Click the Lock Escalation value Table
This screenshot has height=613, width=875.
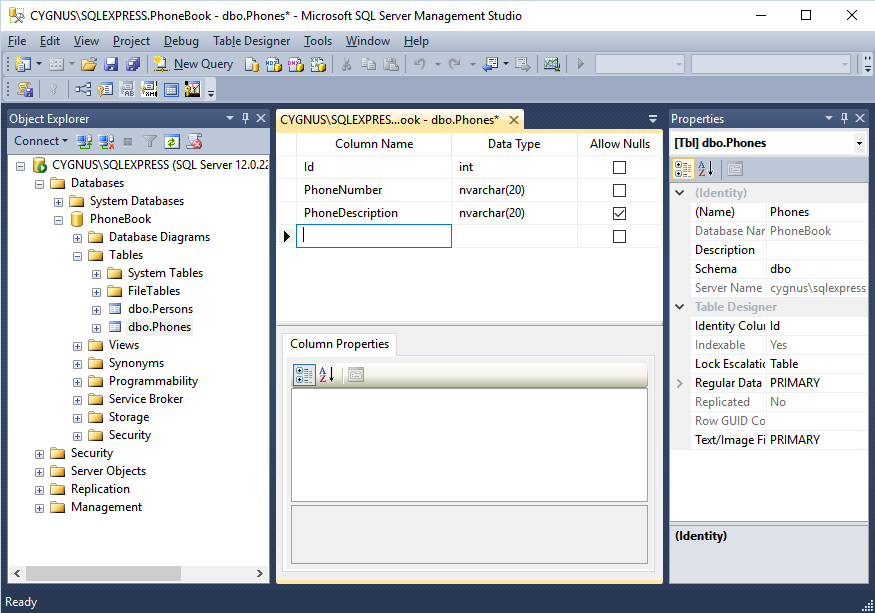(817, 364)
